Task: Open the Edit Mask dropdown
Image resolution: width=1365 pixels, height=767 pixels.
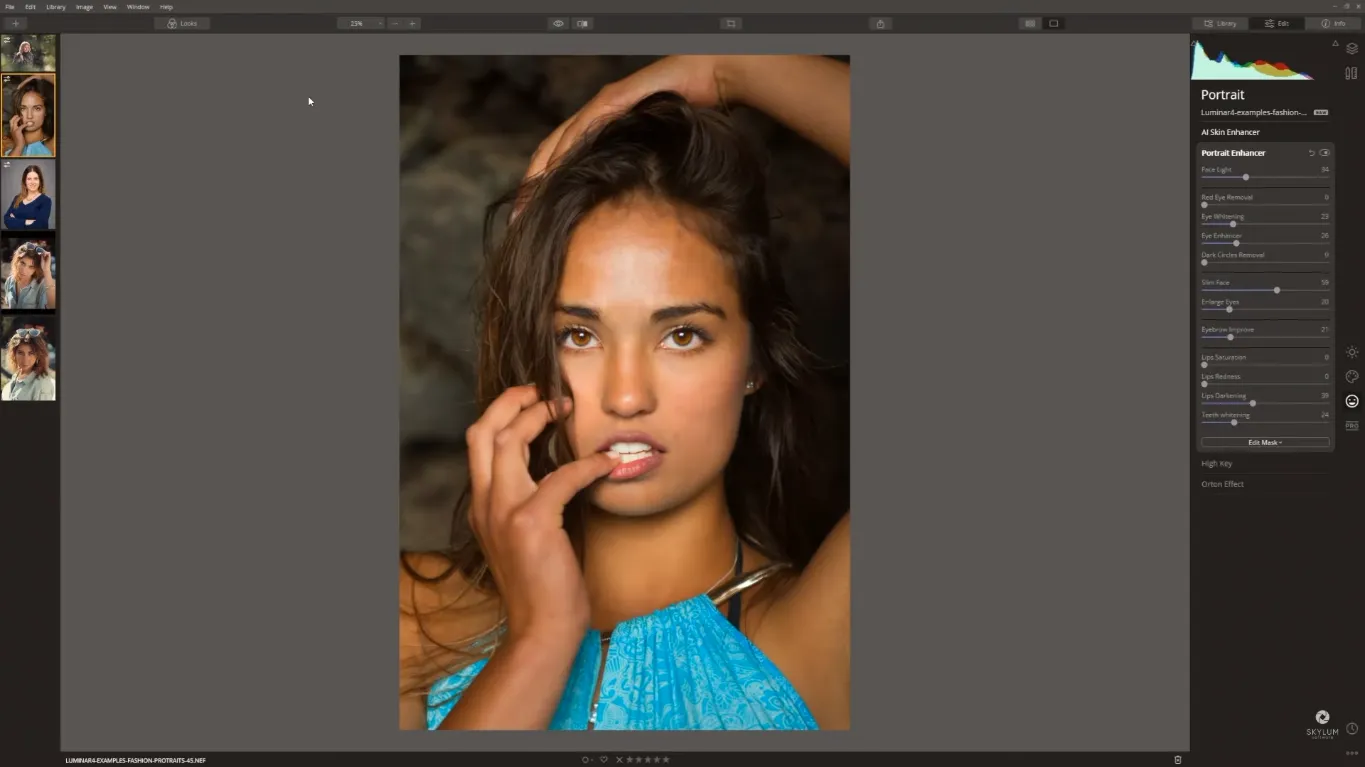Action: [1265, 442]
